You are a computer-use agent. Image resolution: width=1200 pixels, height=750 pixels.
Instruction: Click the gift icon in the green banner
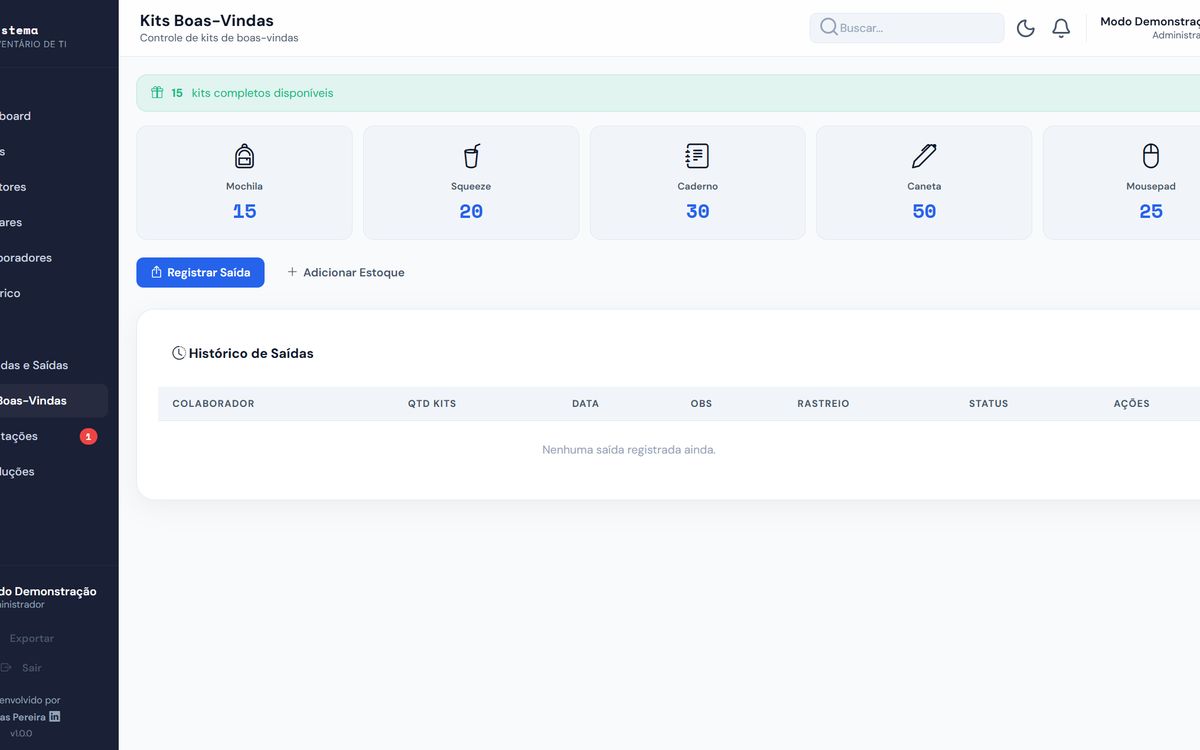(x=157, y=93)
